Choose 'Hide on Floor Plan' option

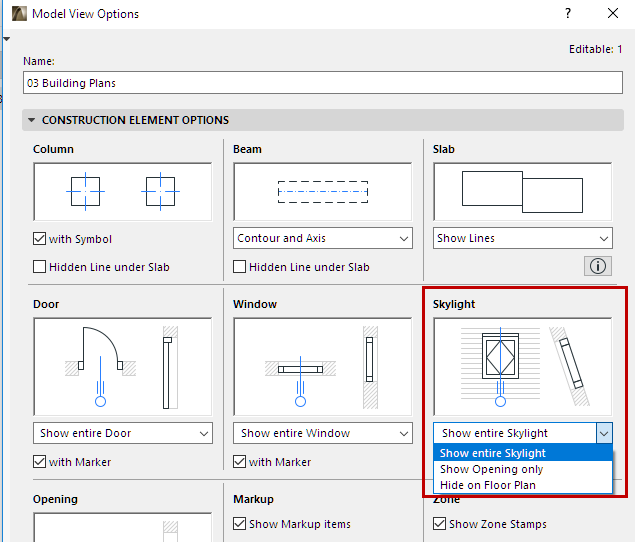coord(488,485)
